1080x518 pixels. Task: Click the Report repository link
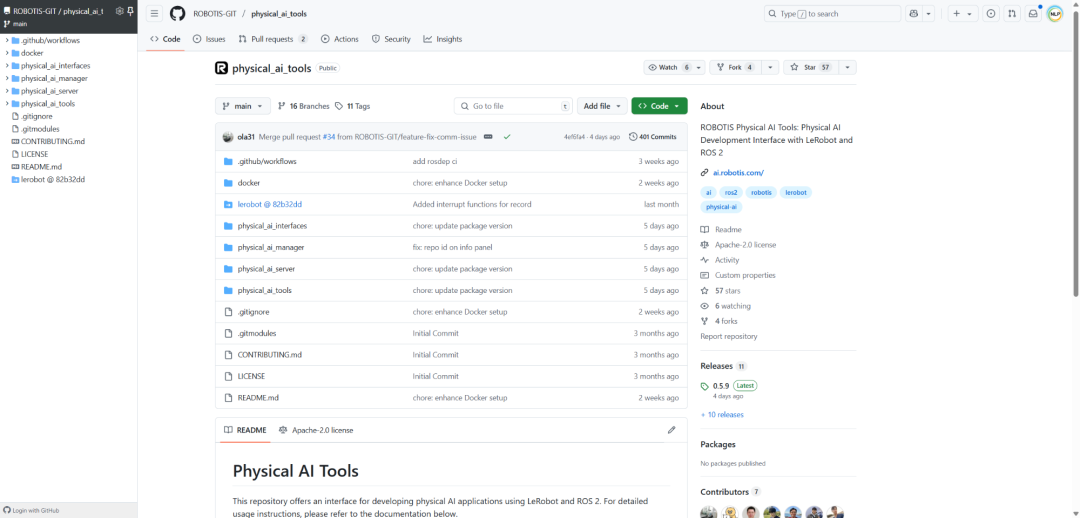pyautogui.click(x=729, y=336)
